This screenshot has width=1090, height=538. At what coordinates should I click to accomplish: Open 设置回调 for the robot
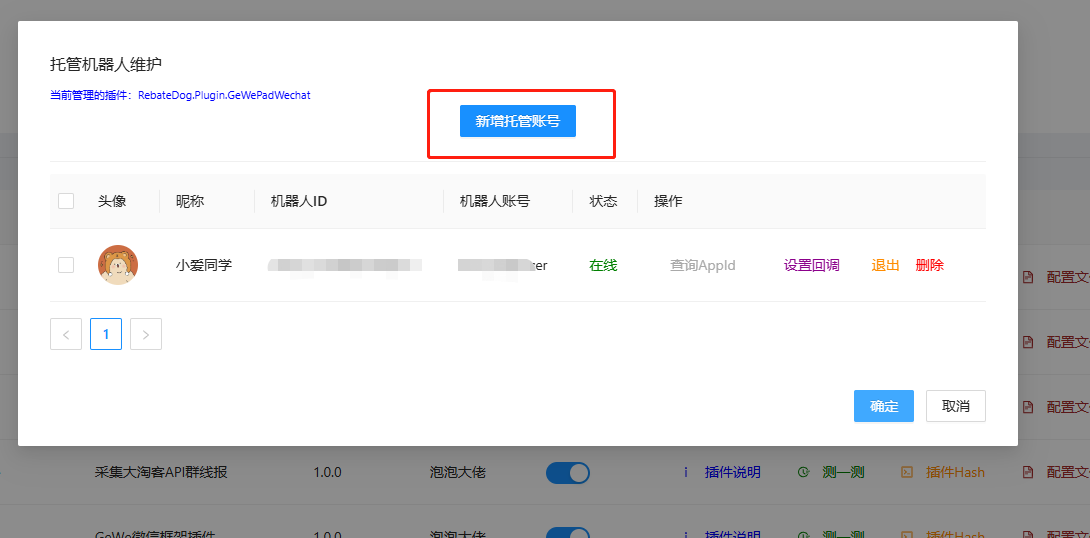[811, 265]
